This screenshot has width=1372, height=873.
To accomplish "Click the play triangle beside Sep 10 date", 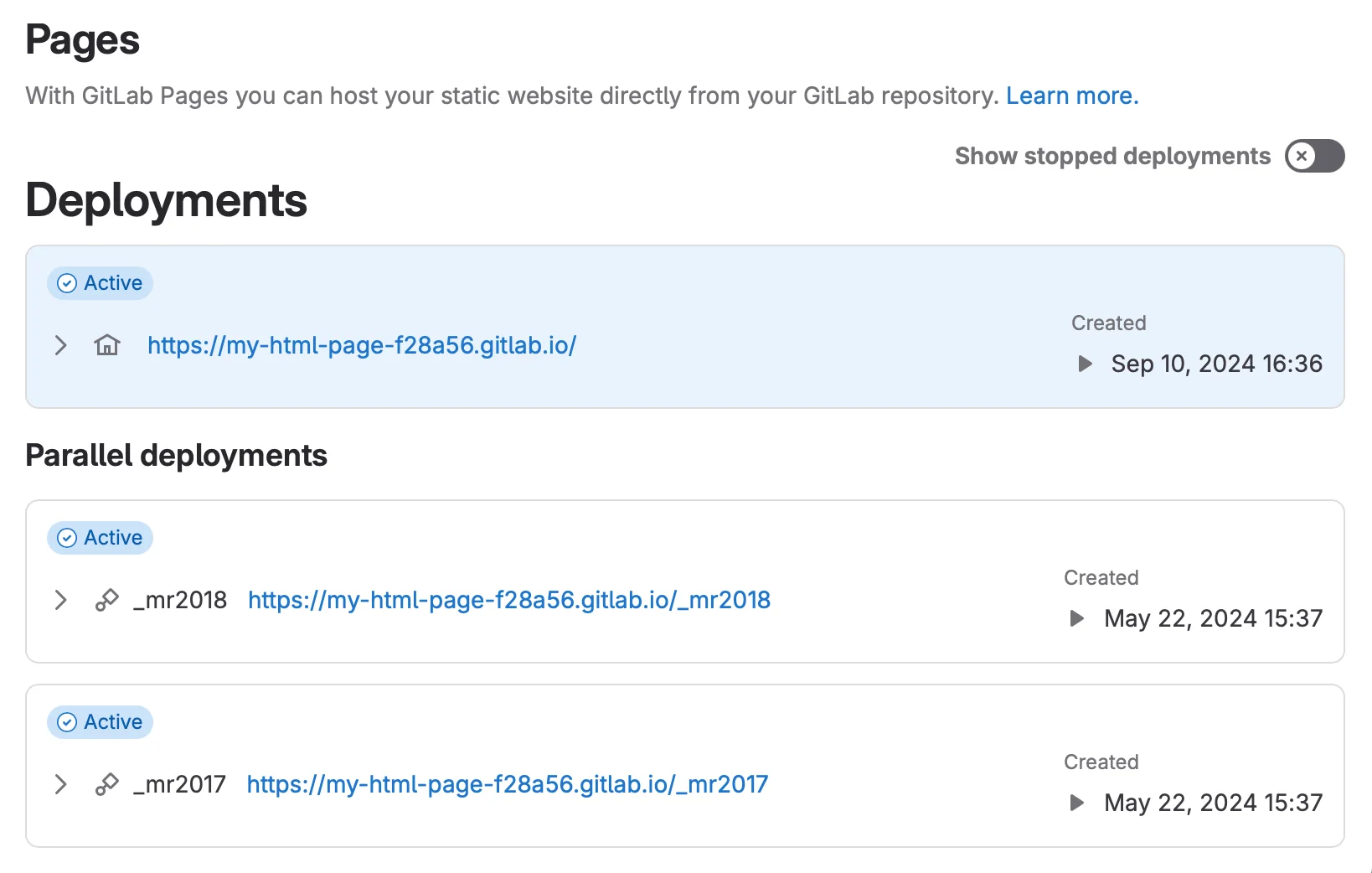I will click(1085, 364).
